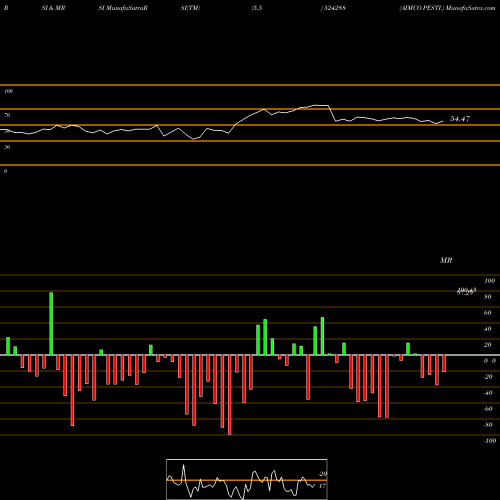The height and width of the screenshot is (500, 500).
Task: Click the 80 label on the MR axis
Action: click(488, 297)
